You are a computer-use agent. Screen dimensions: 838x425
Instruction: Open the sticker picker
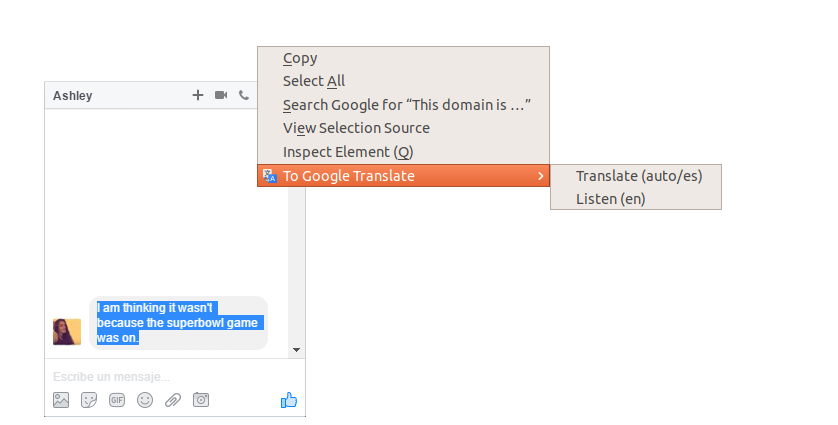[89, 400]
